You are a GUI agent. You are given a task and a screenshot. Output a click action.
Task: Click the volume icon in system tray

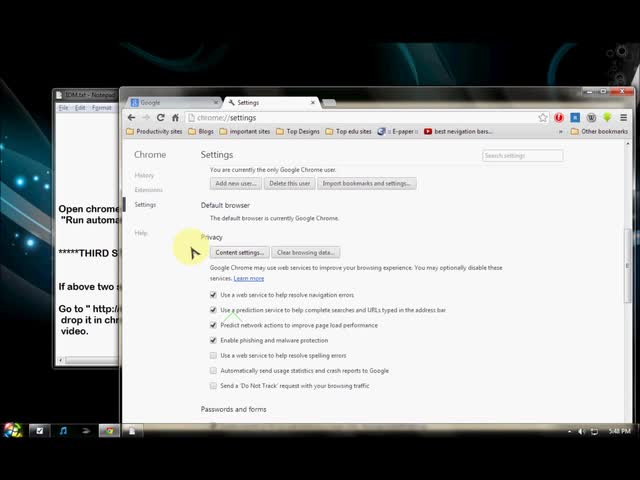click(x=581, y=431)
